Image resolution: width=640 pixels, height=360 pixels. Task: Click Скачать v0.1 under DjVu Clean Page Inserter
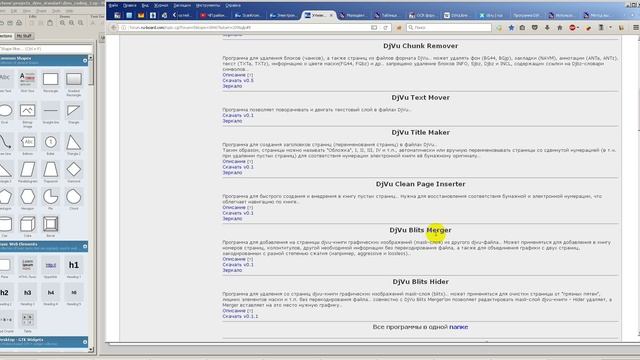tap(238, 213)
